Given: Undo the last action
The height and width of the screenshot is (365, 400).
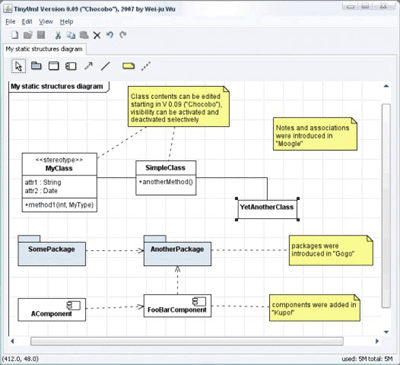Looking at the screenshot, I should pyautogui.click(x=110, y=35).
